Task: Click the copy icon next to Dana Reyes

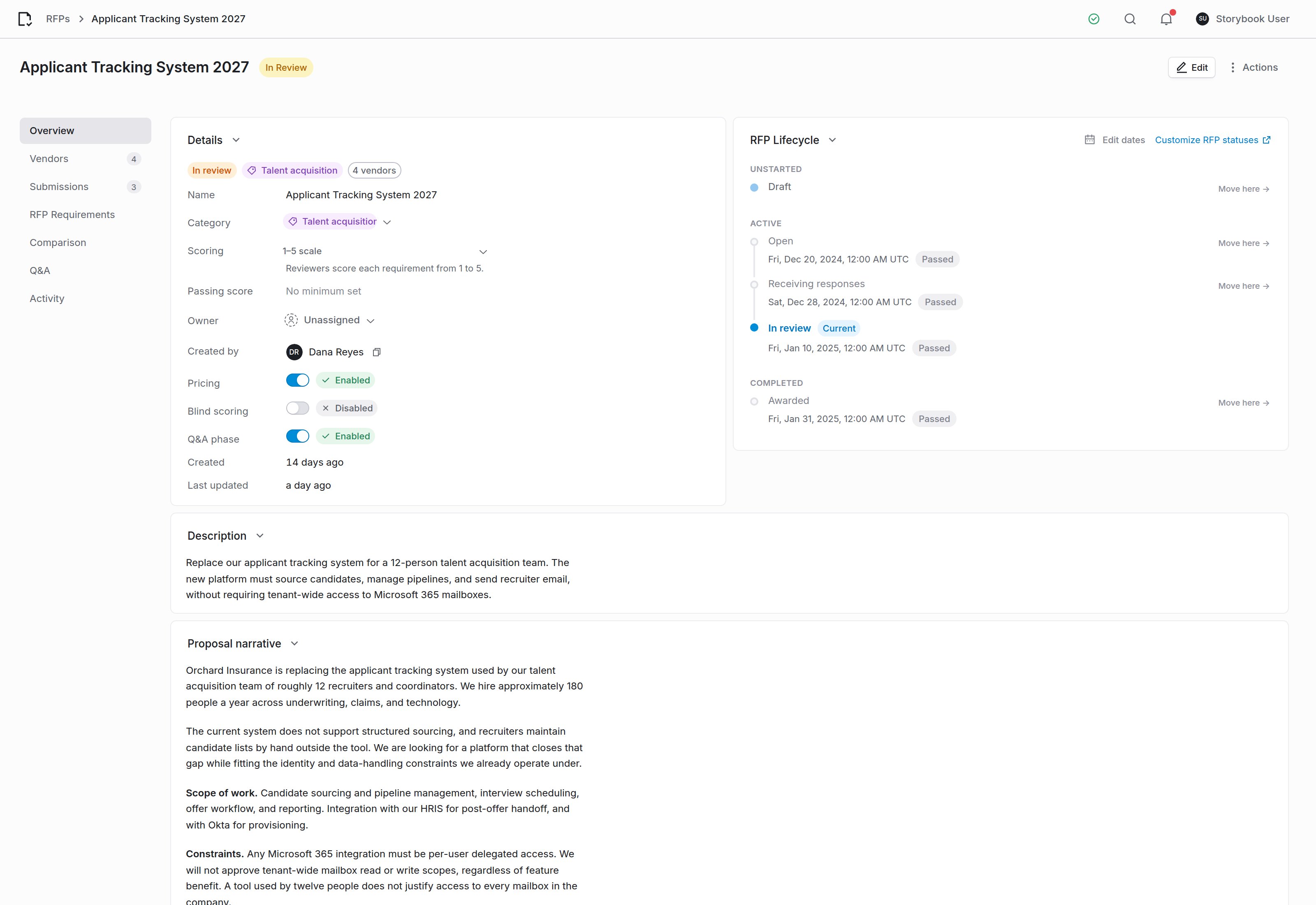Action: click(x=376, y=352)
